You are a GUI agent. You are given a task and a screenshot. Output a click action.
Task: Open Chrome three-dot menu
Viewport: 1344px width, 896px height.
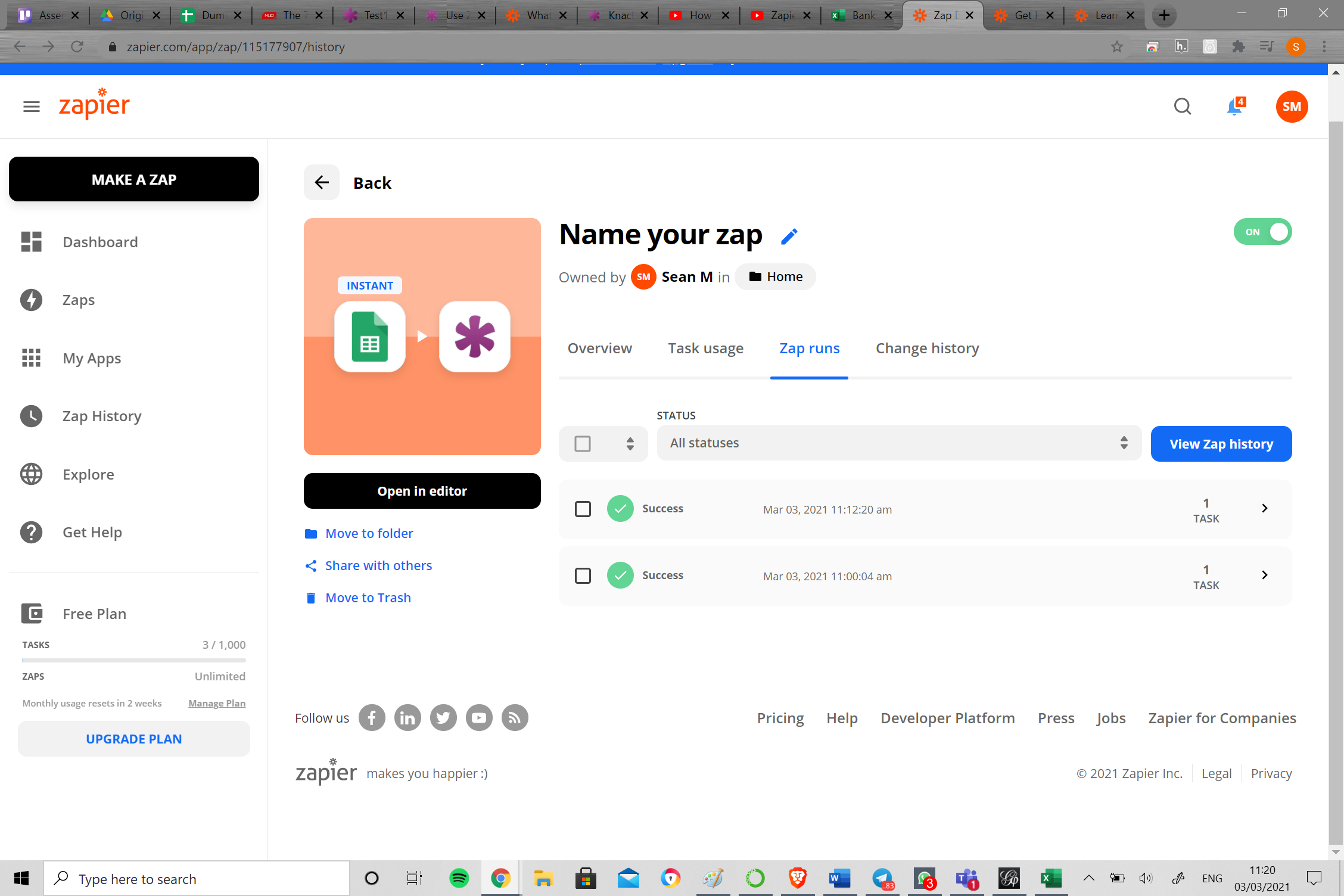click(1324, 46)
